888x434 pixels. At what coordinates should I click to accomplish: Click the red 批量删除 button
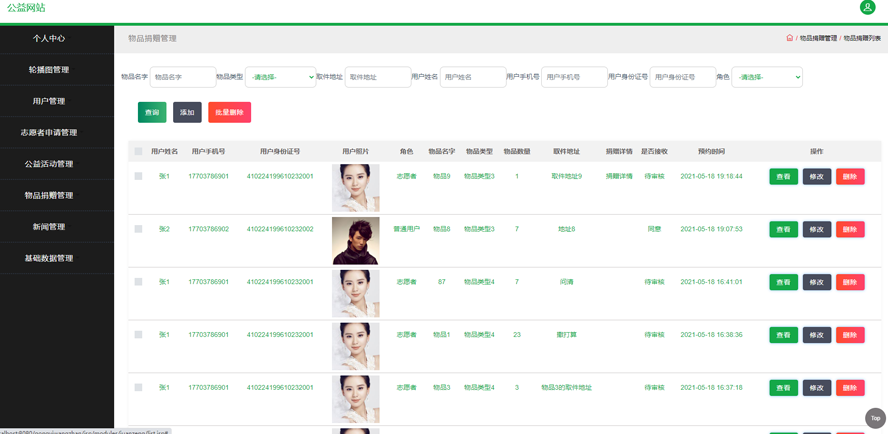click(x=229, y=113)
